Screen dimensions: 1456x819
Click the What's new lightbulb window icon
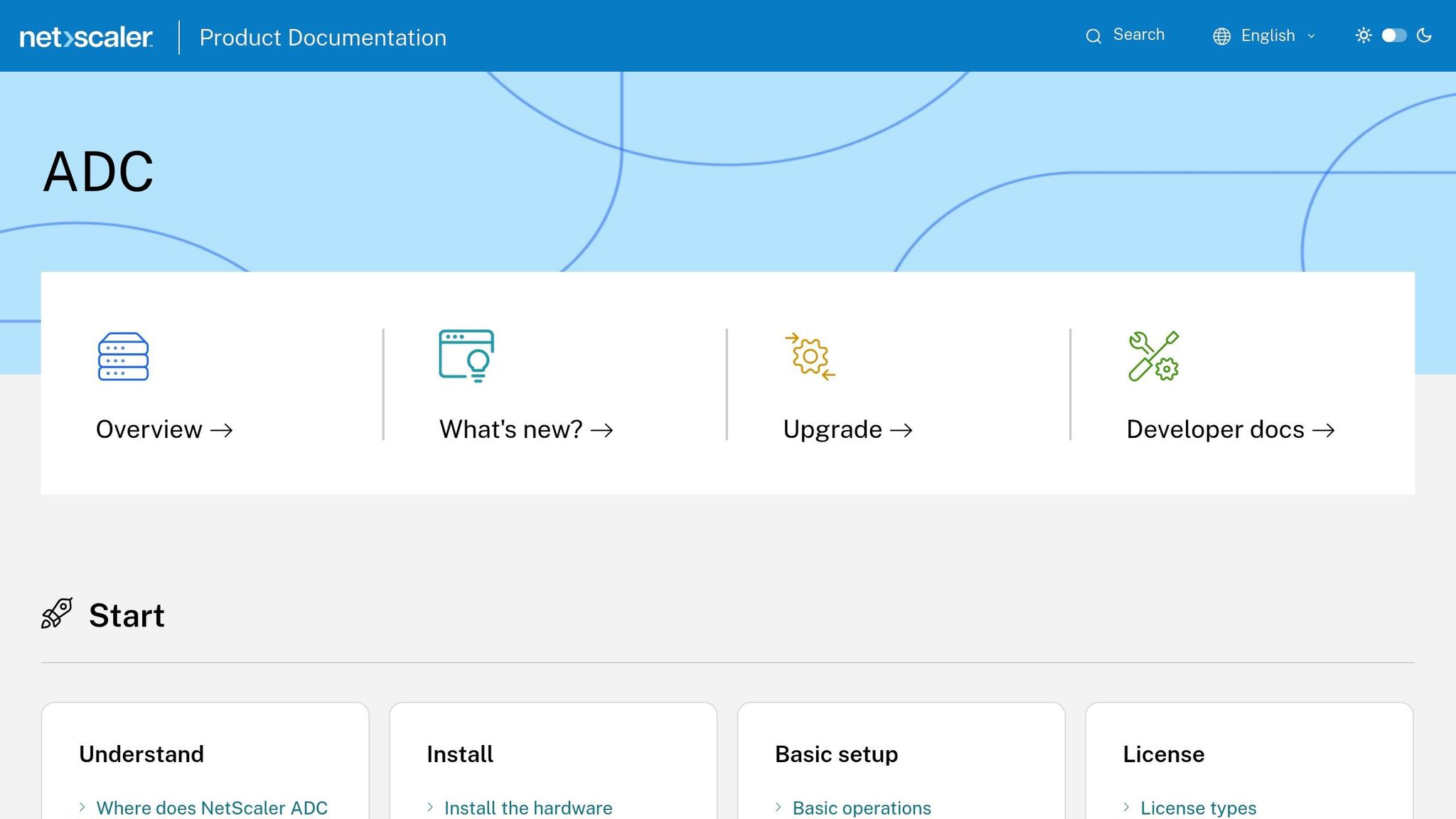(466, 355)
